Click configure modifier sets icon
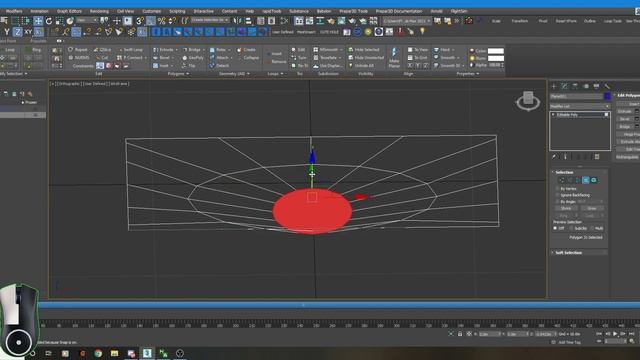Screen dimensions: 640x360 pos(597,157)
